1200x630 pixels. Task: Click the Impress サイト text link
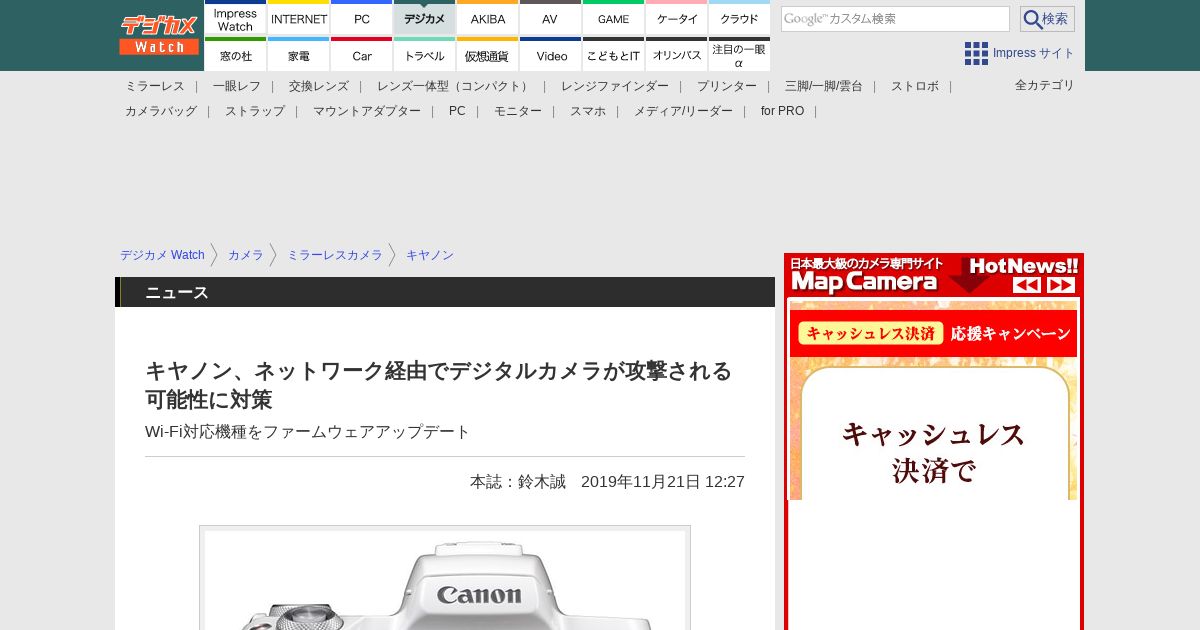pos(1034,53)
